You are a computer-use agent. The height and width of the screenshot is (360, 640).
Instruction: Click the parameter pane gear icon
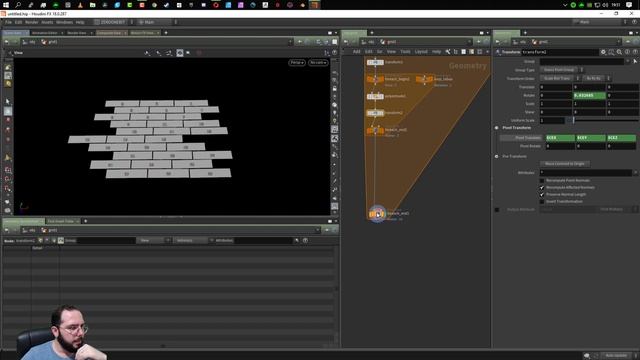[x=603, y=52]
